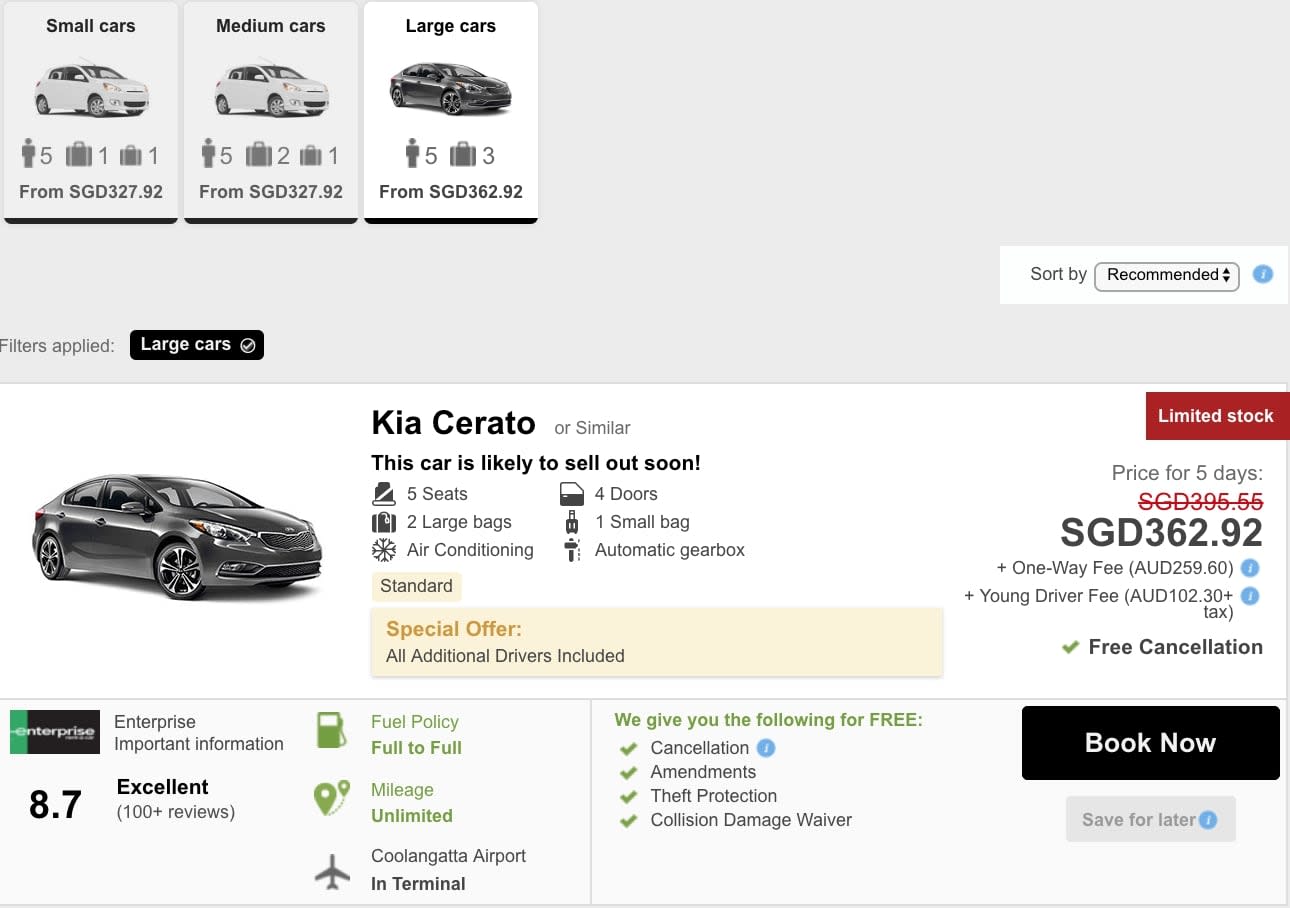Open the One-Way Fee info icon
This screenshot has height=908, width=1290.
click(x=1250, y=568)
